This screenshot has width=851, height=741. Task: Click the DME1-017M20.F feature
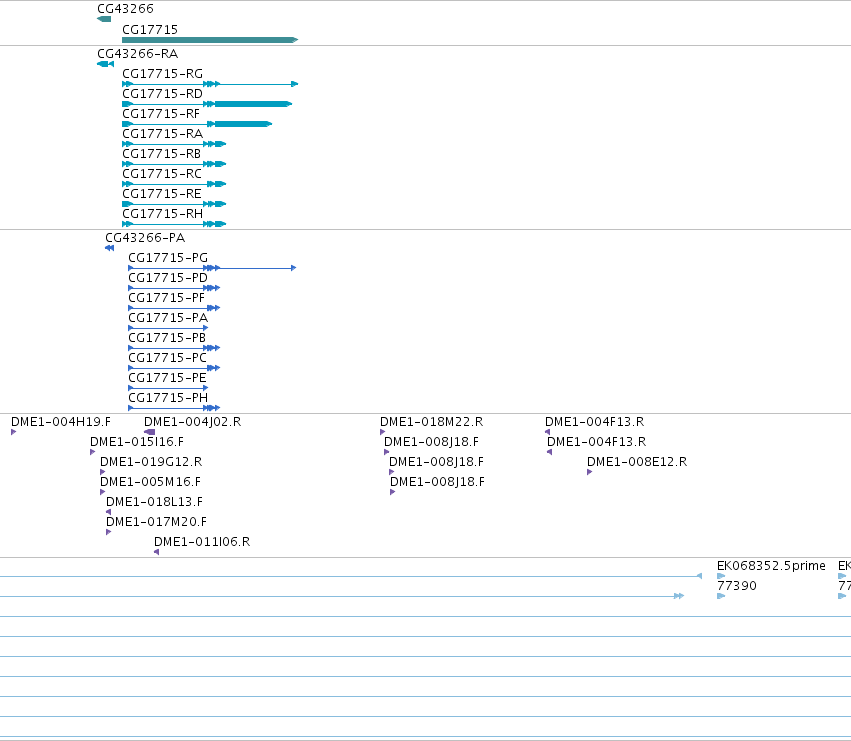click(x=156, y=522)
